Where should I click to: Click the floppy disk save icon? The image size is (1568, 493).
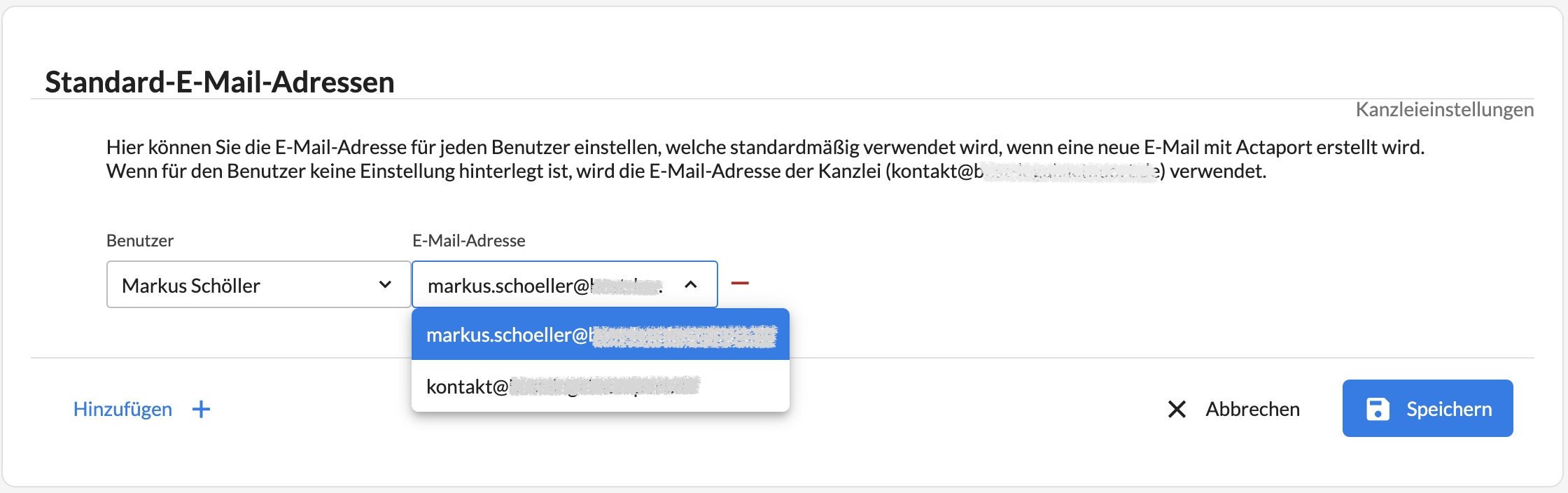click(x=1378, y=409)
